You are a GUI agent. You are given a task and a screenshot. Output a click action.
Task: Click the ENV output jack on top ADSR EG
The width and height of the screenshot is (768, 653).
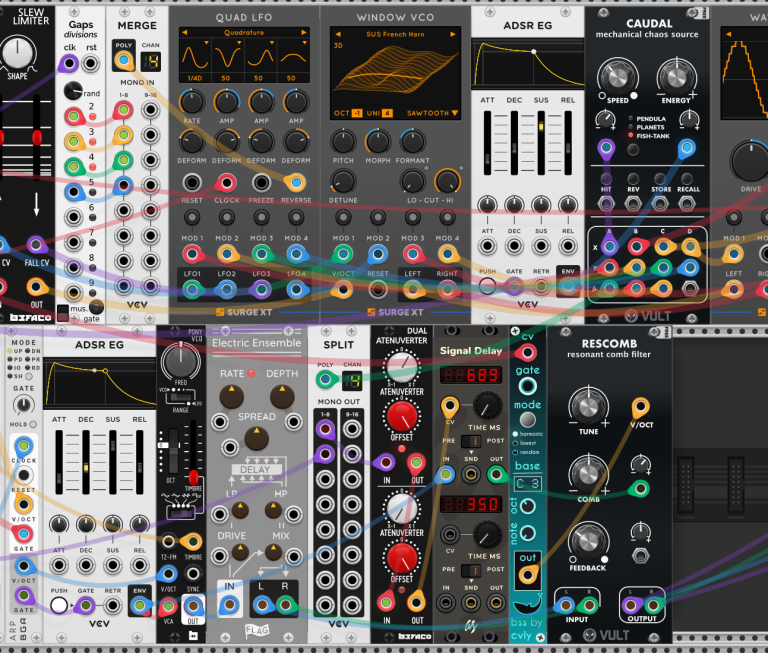point(568,286)
